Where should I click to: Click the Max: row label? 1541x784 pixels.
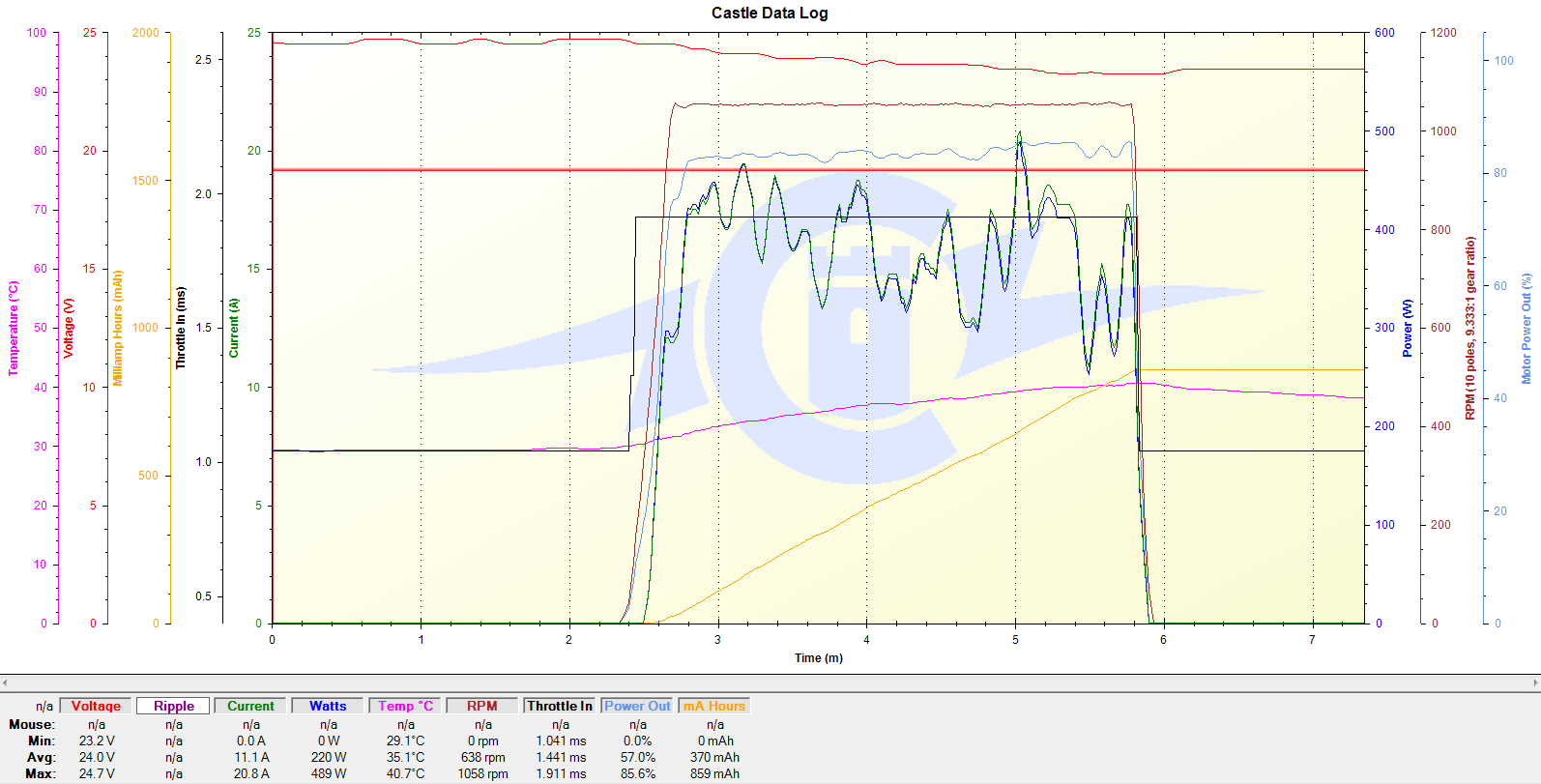click(41, 773)
